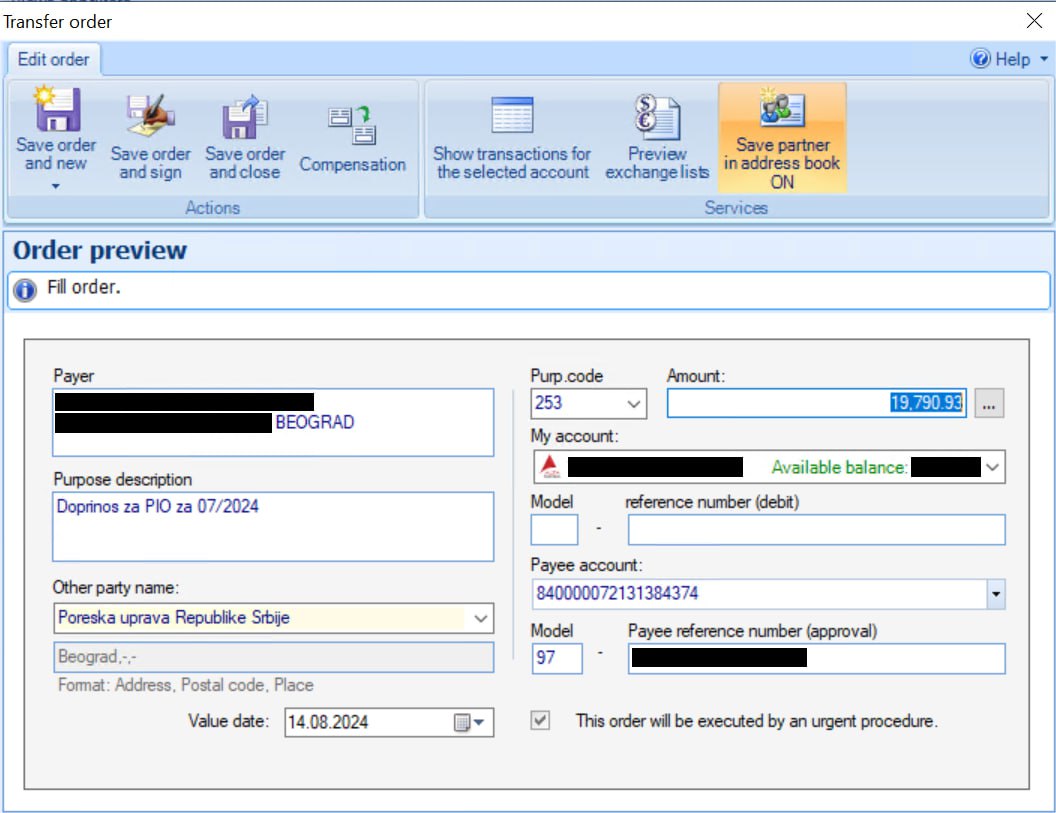Expand the Purp.code dropdown

(633, 404)
